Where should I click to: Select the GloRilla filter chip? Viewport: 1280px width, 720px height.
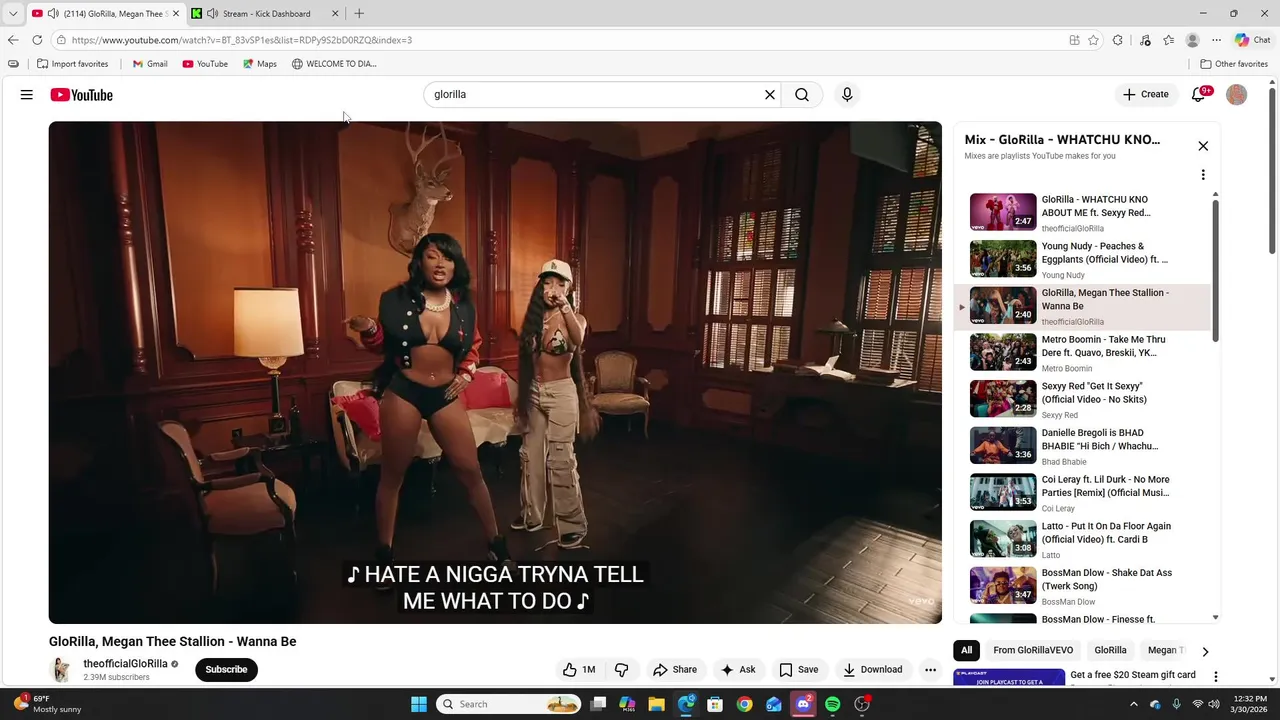1110,650
